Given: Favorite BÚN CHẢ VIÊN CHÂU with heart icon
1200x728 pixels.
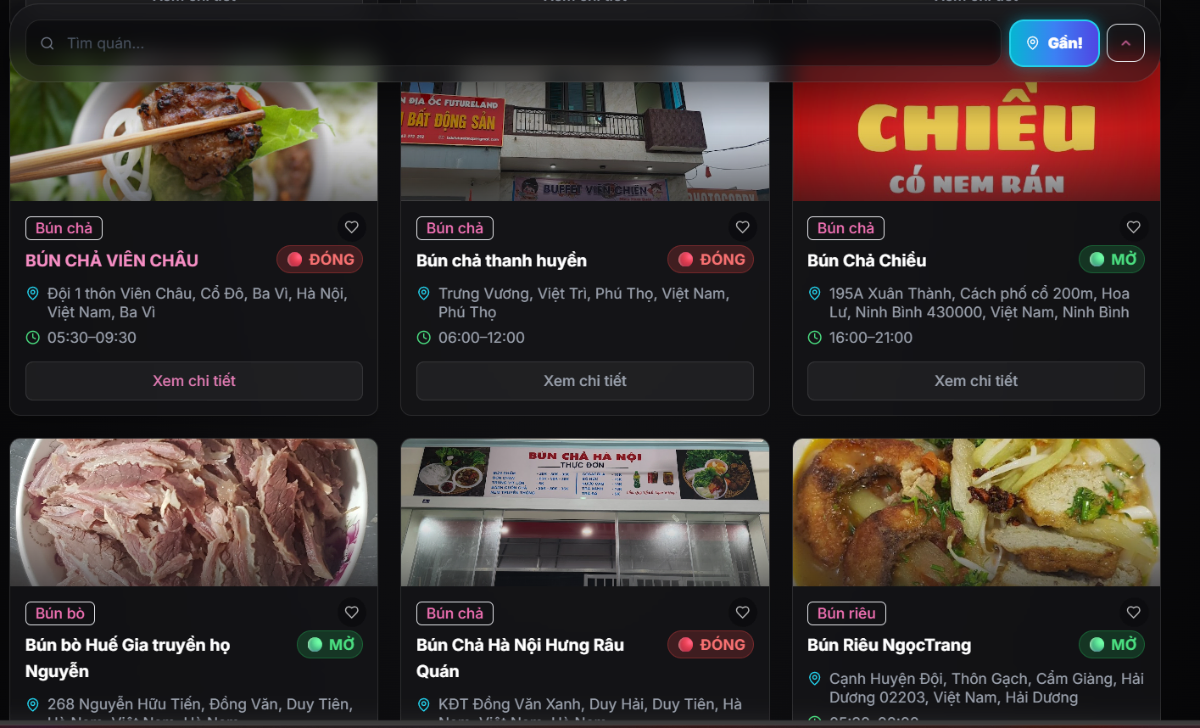Looking at the screenshot, I should [351, 227].
